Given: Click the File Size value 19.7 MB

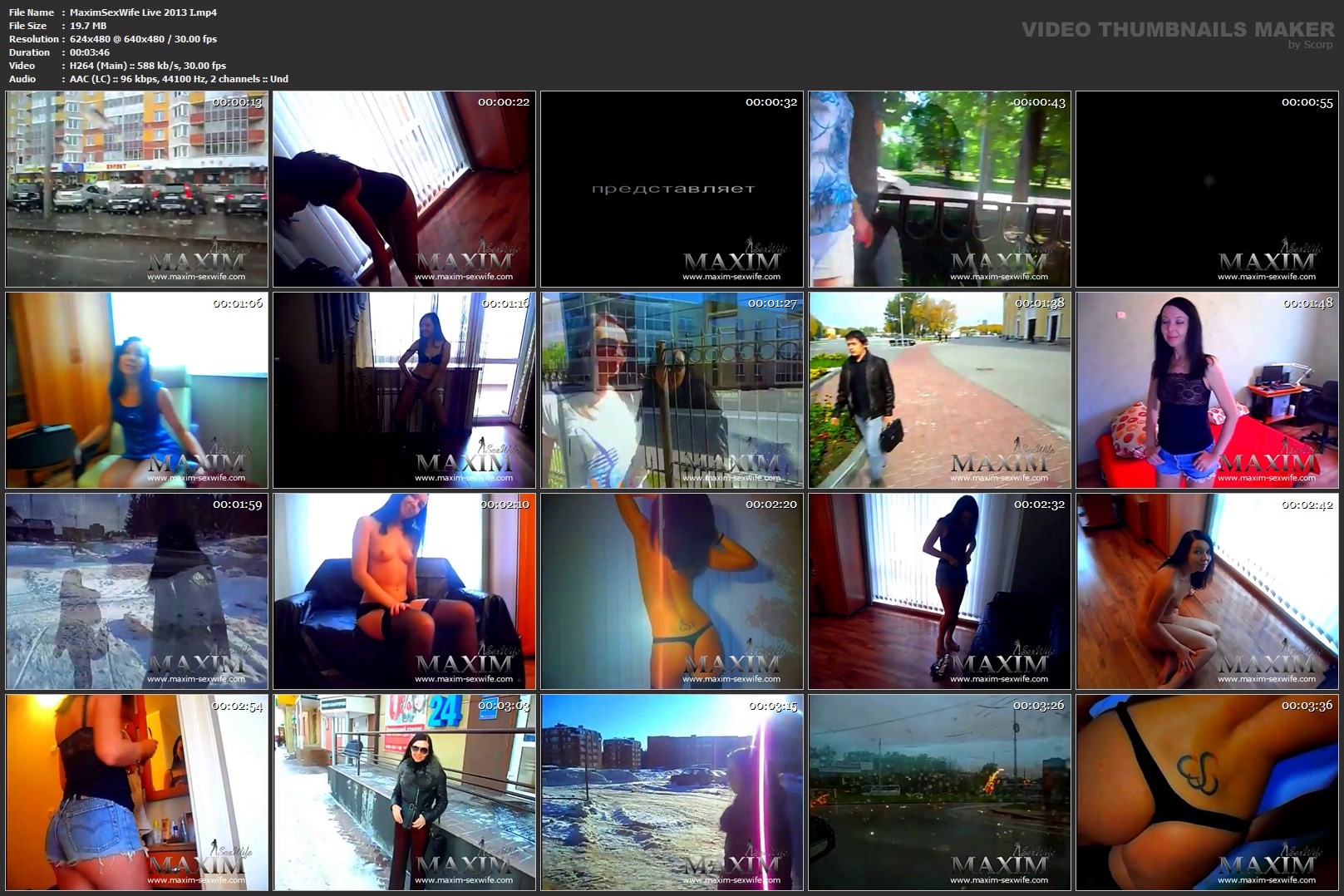Looking at the screenshot, I should (88, 26).
